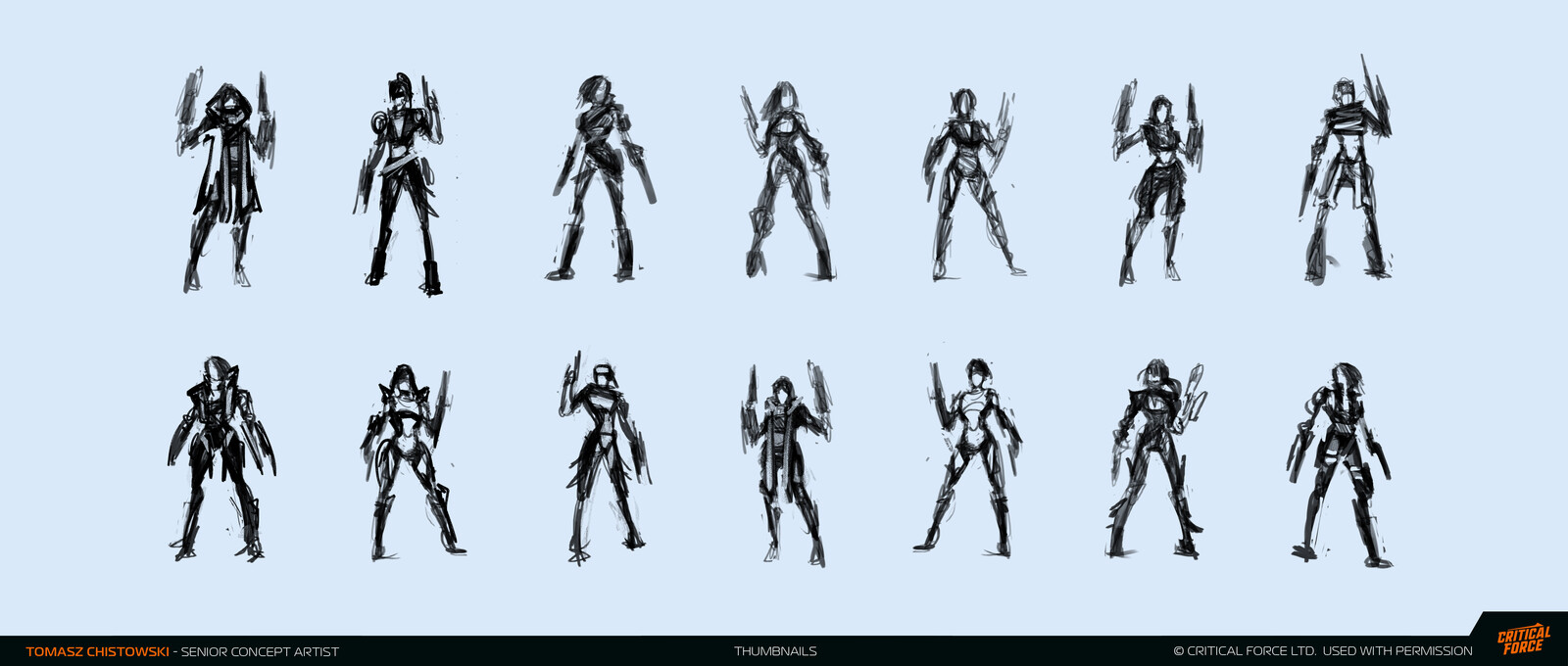Select the ponytail sketch, top row second

coord(400,184)
